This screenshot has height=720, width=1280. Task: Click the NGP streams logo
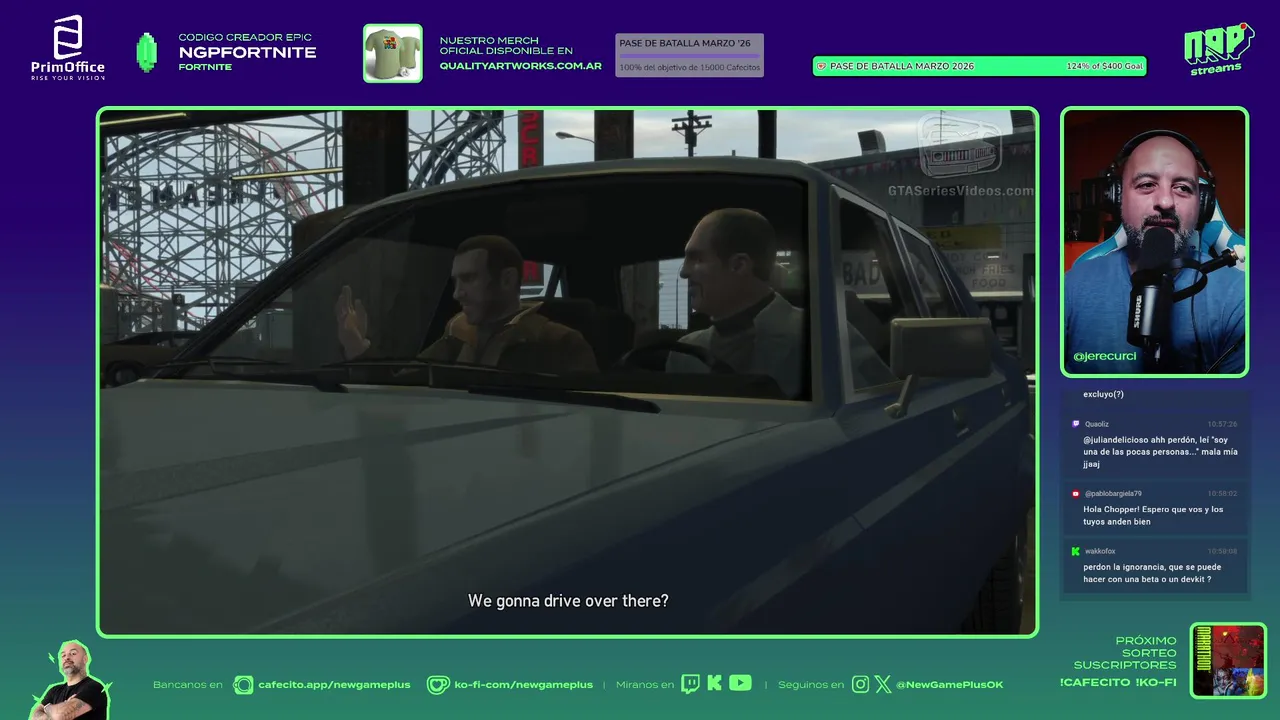tap(1218, 48)
